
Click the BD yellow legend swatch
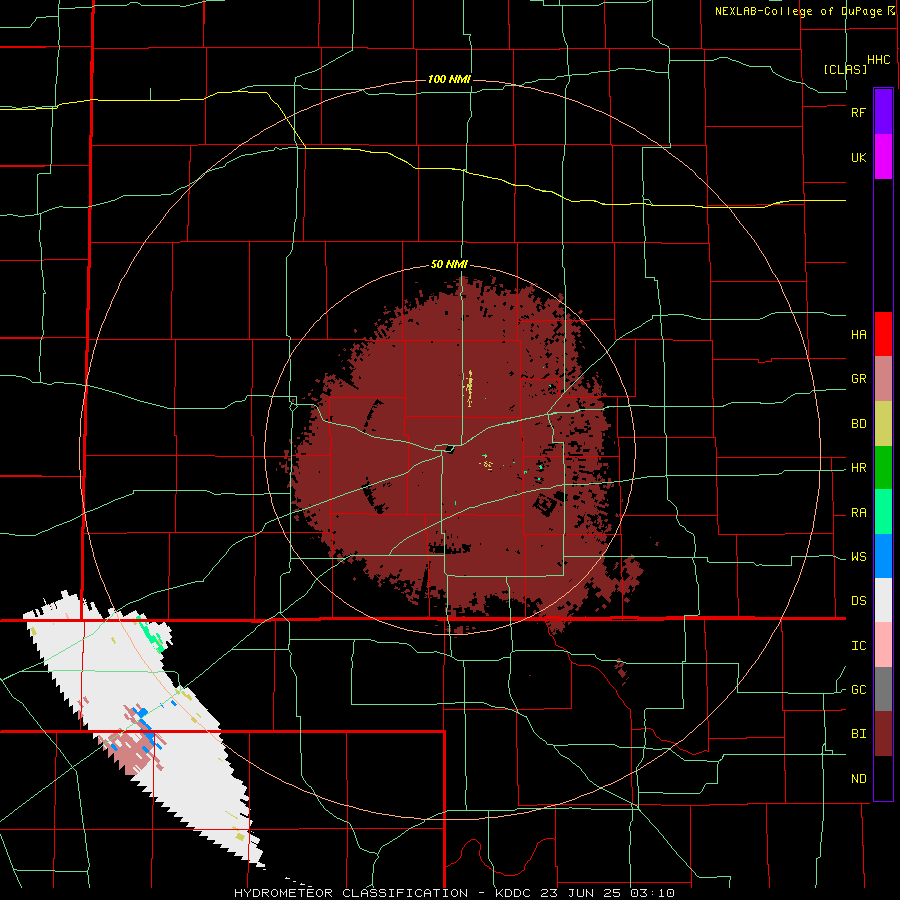coord(883,424)
